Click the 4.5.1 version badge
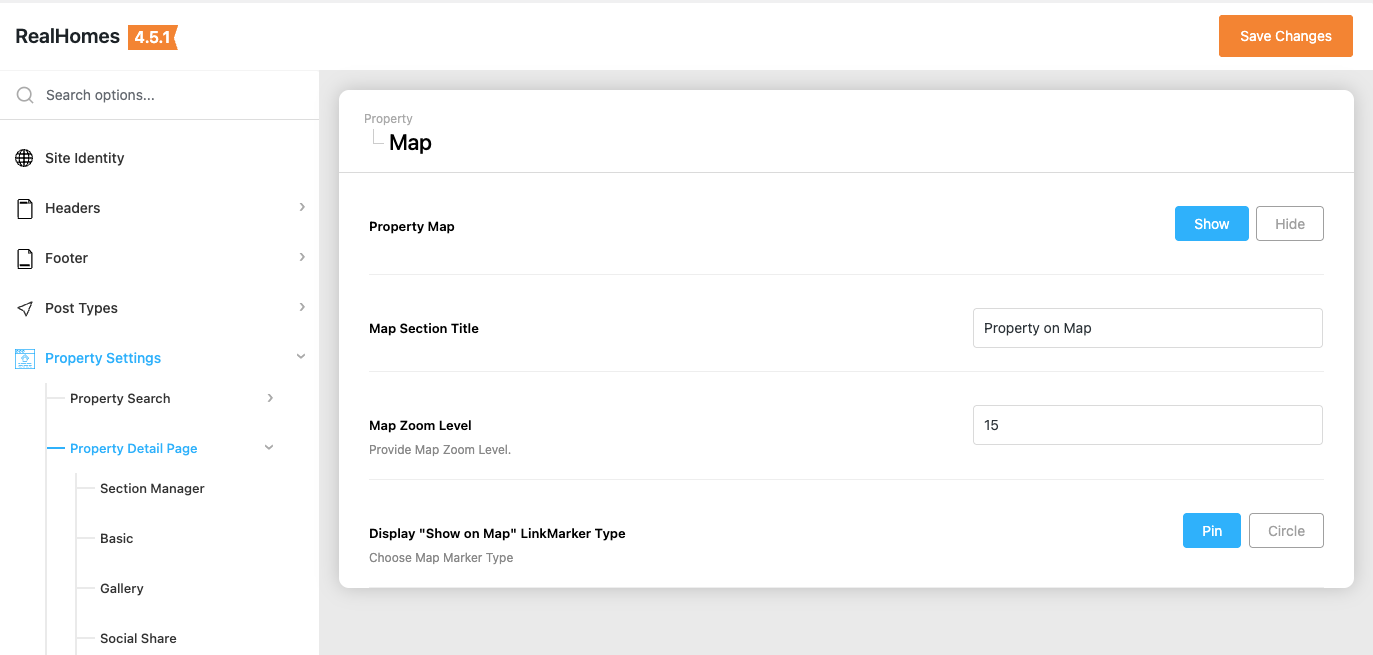The image size is (1373, 655). (x=152, y=37)
